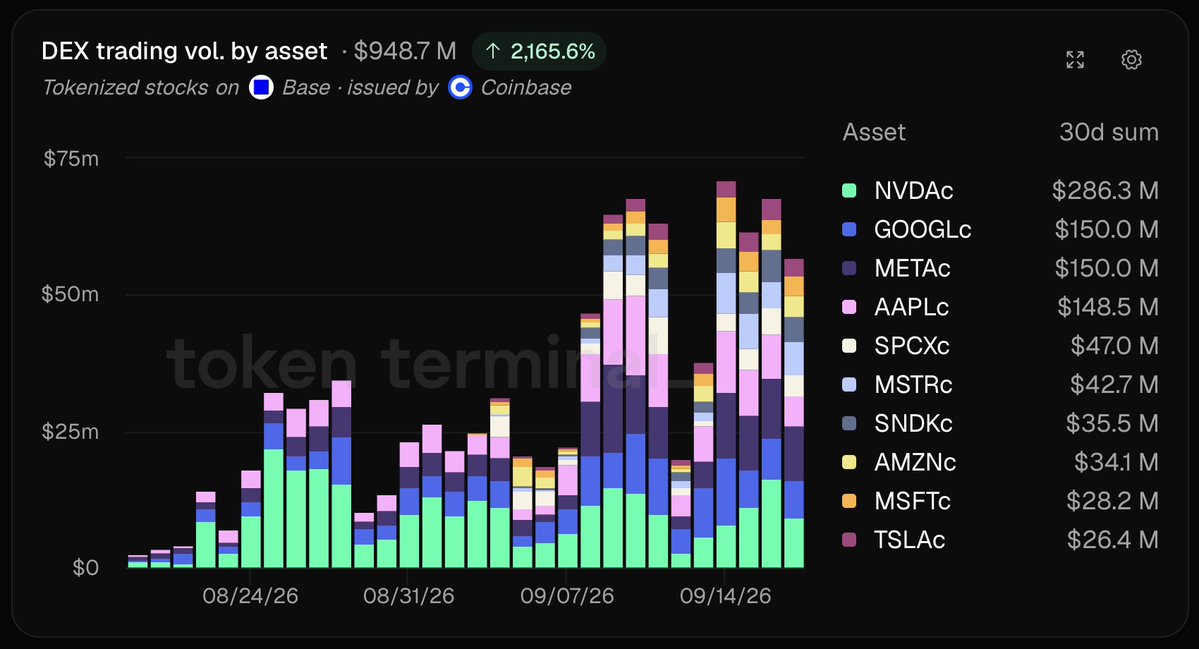The height and width of the screenshot is (649, 1199).
Task: Click the 08/24/26 x-axis date label
Action: click(x=250, y=596)
